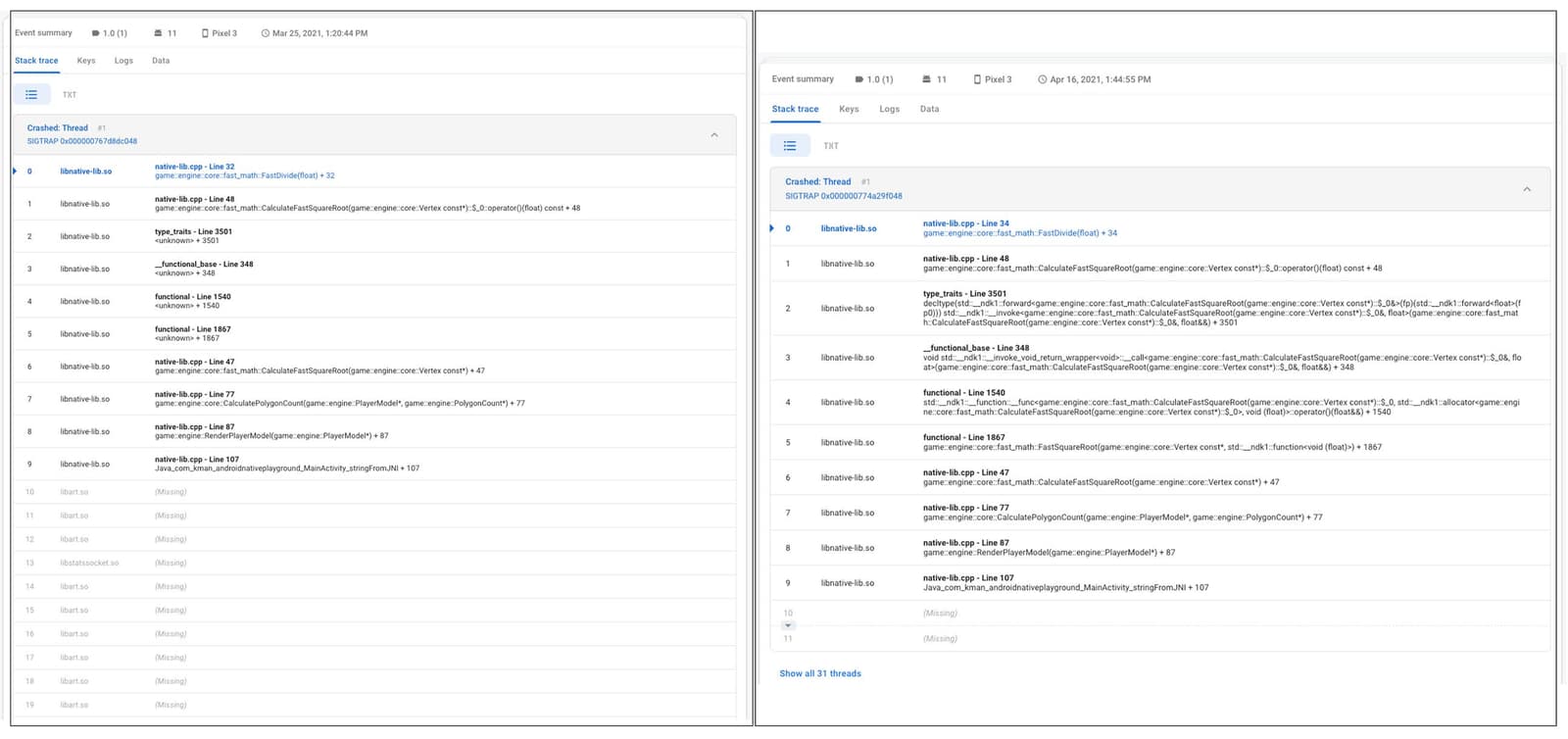The height and width of the screenshot is (739, 1568).
Task: Open Keys tab in right panel
Action: click(x=849, y=109)
